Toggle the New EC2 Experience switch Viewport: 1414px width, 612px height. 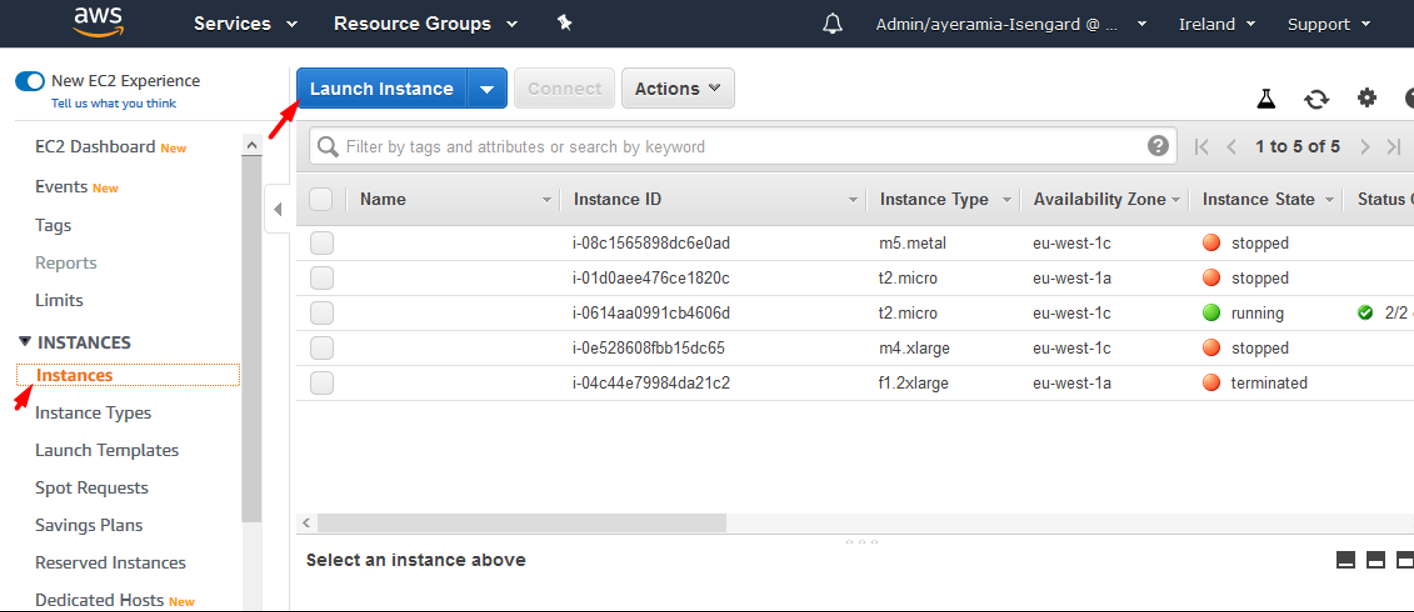(30, 81)
